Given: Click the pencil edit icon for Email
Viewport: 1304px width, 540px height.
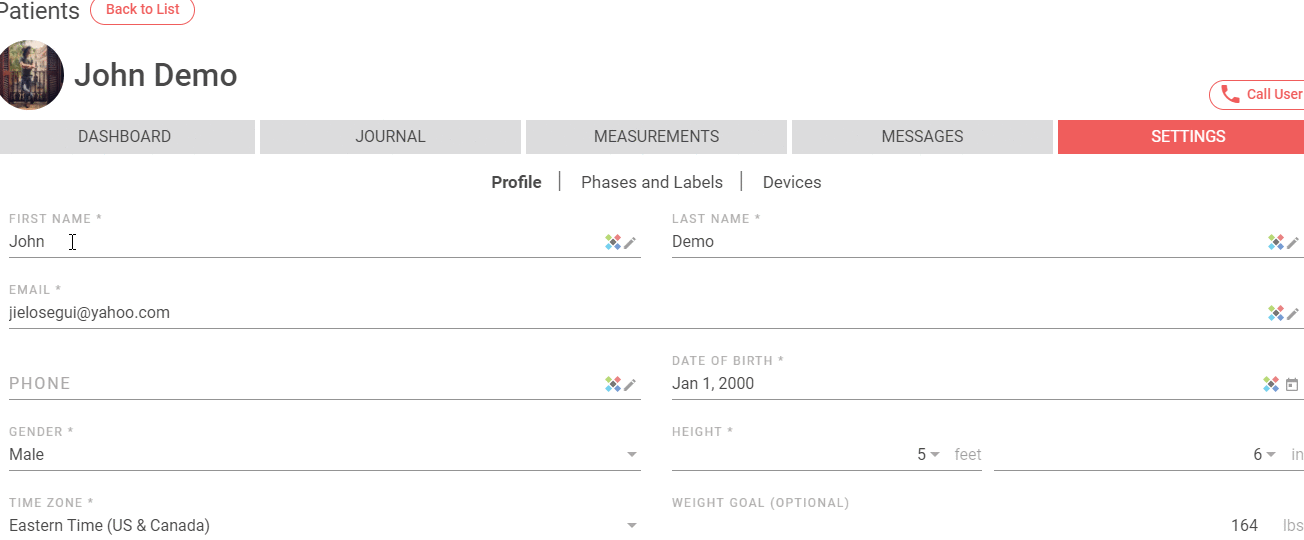Looking at the screenshot, I should point(1293,313).
